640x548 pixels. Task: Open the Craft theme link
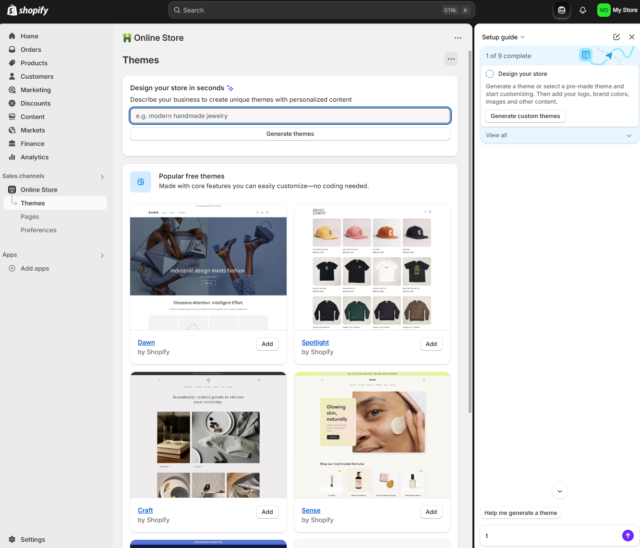(x=145, y=510)
